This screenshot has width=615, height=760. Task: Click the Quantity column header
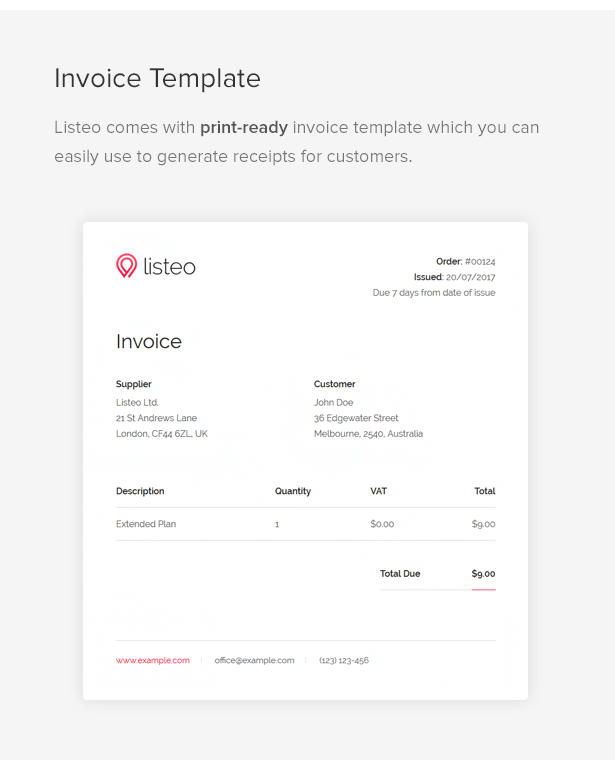click(293, 491)
